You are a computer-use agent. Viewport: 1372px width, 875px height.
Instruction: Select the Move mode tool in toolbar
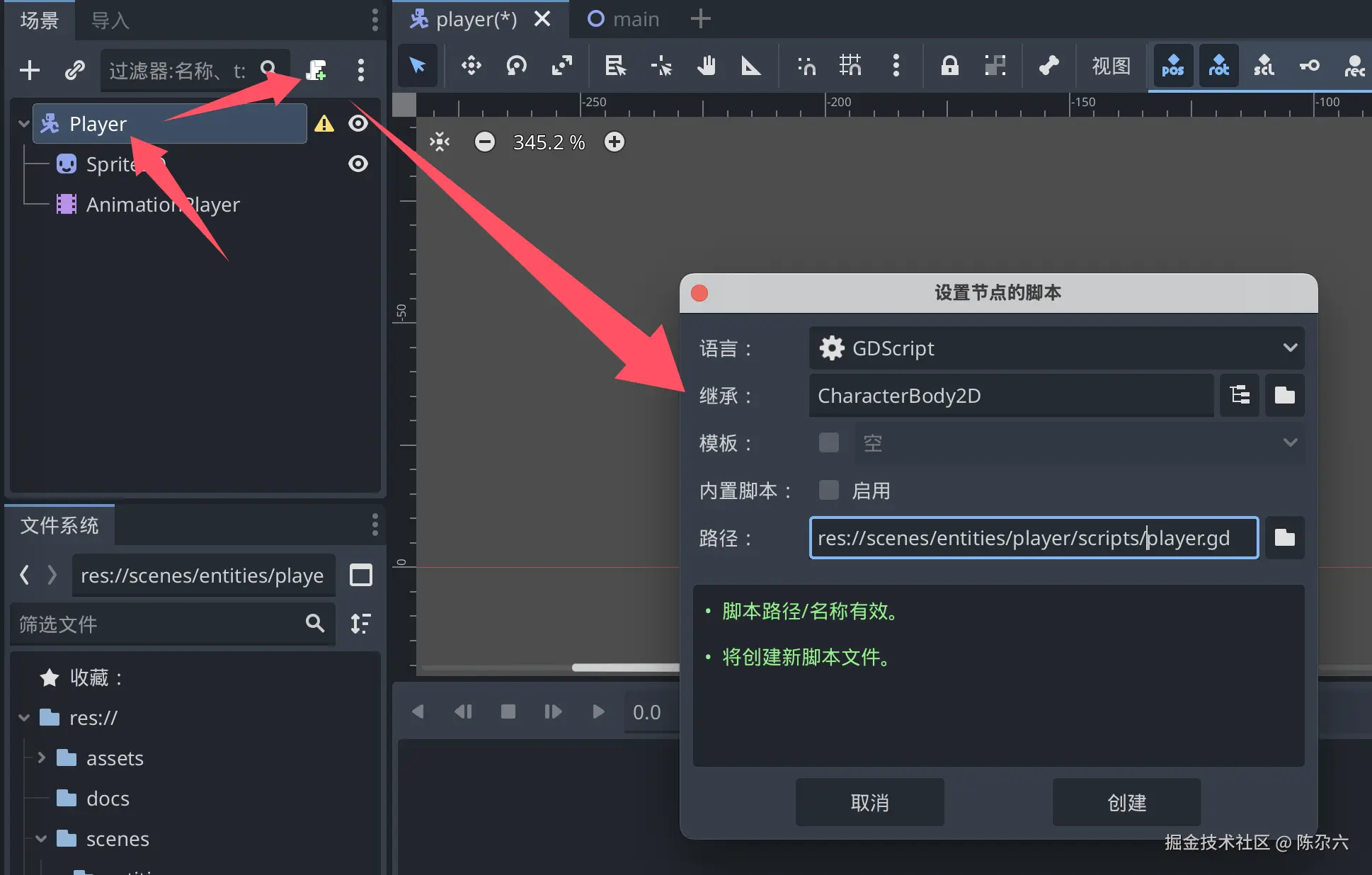tap(471, 66)
